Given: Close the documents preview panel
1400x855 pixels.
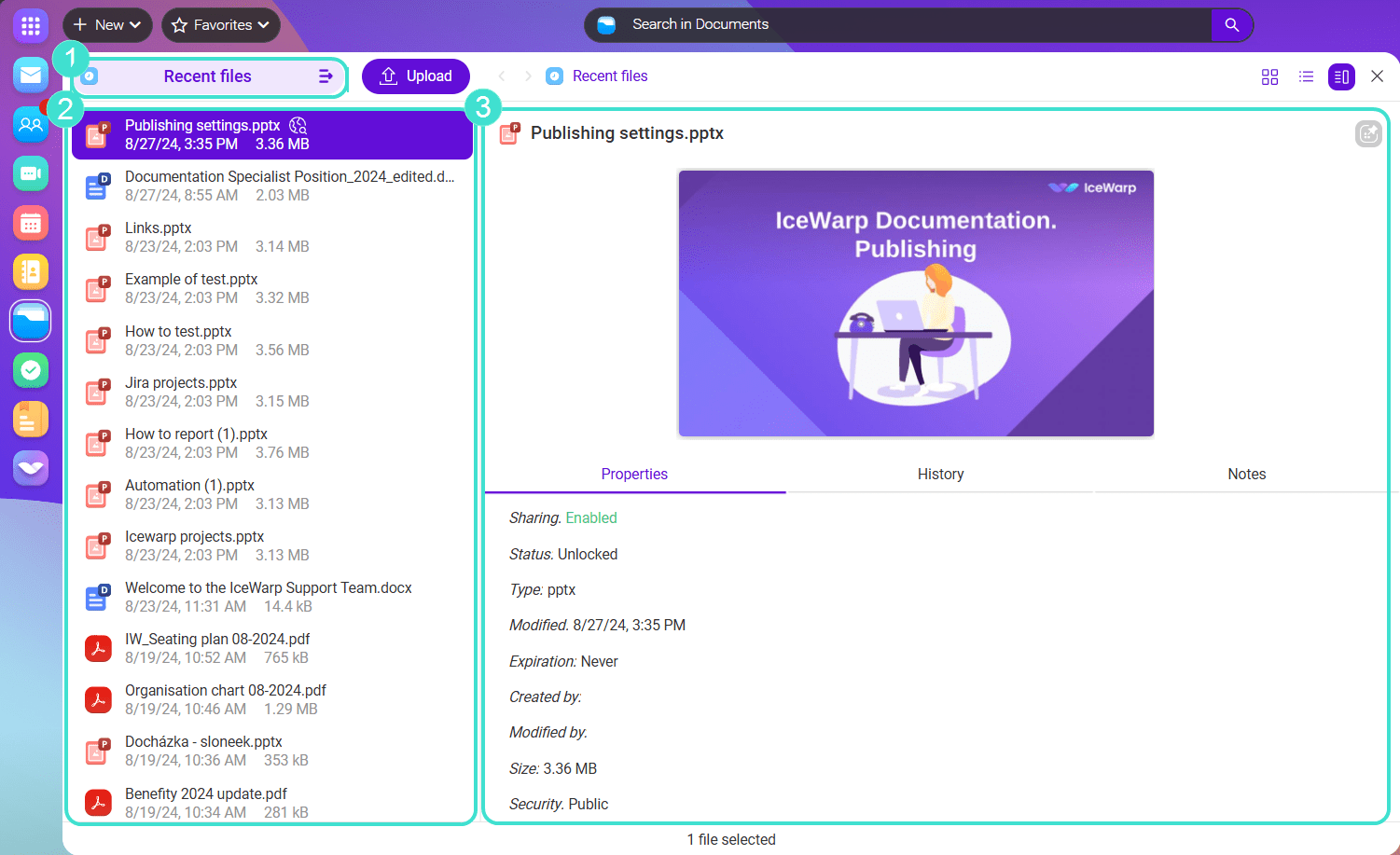Looking at the screenshot, I should point(1377,76).
